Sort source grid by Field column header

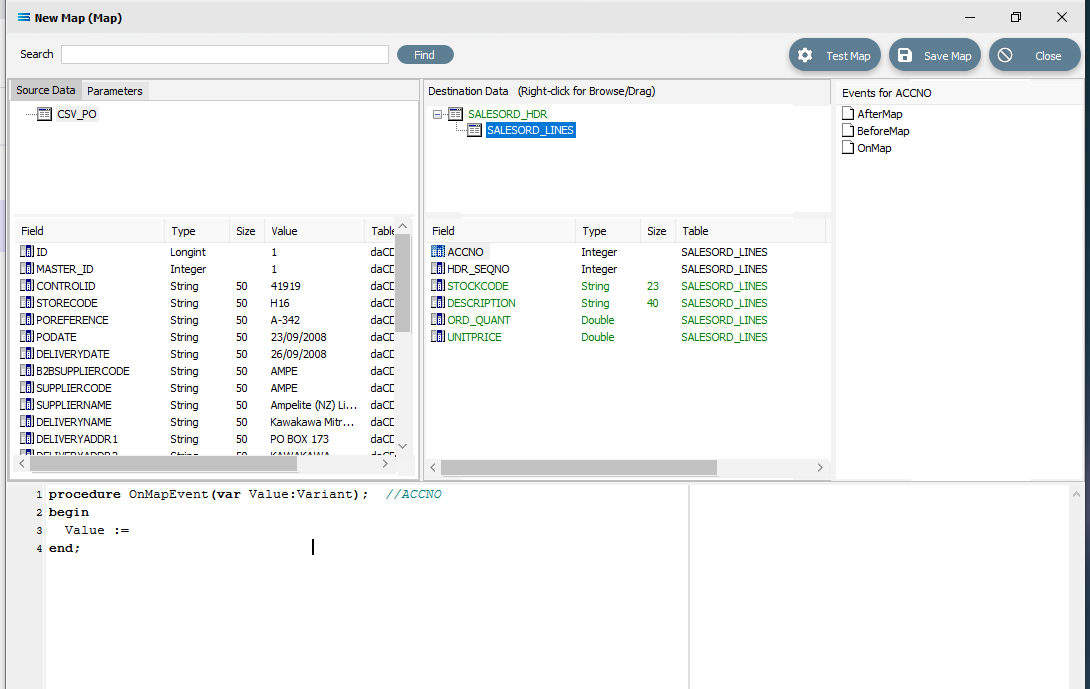(89, 231)
